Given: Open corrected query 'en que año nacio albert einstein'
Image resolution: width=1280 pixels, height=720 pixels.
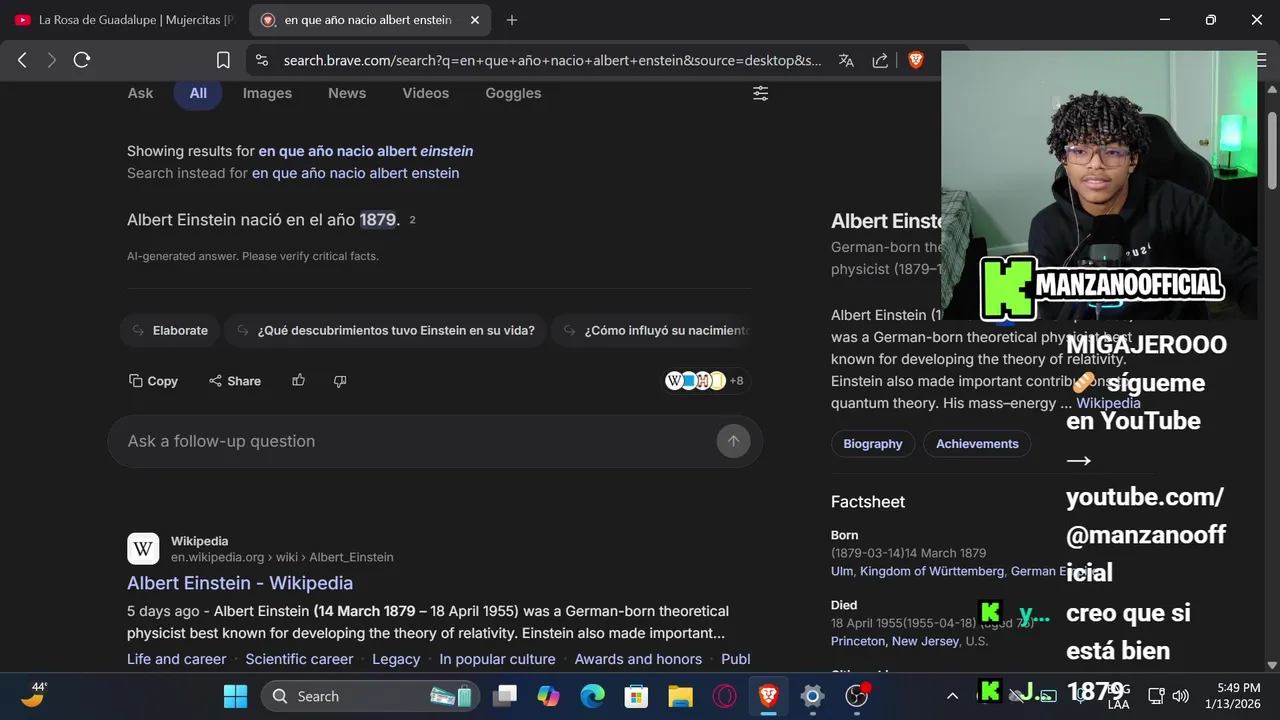Looking at the screenshot, I should (x=366, y=151).
